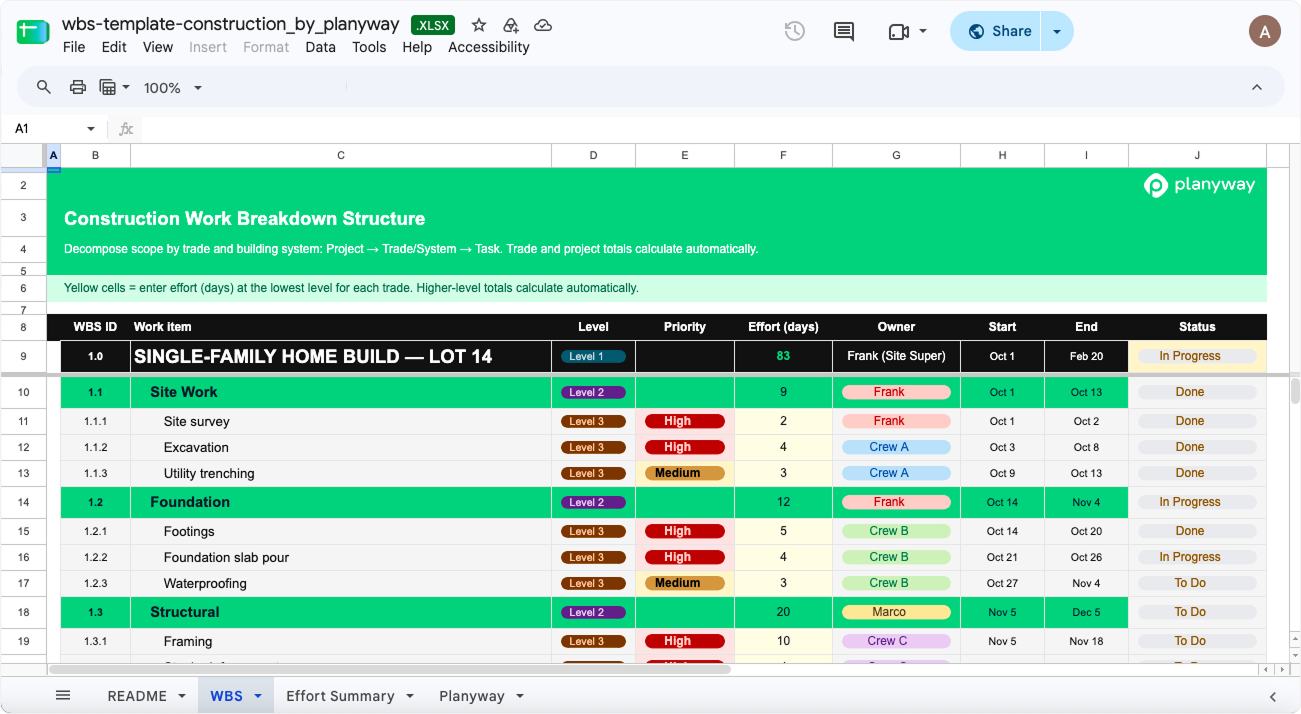Select the 'Footings' work item cell
The width and height of the screenshot is (1301, 714).
[341, 531]
